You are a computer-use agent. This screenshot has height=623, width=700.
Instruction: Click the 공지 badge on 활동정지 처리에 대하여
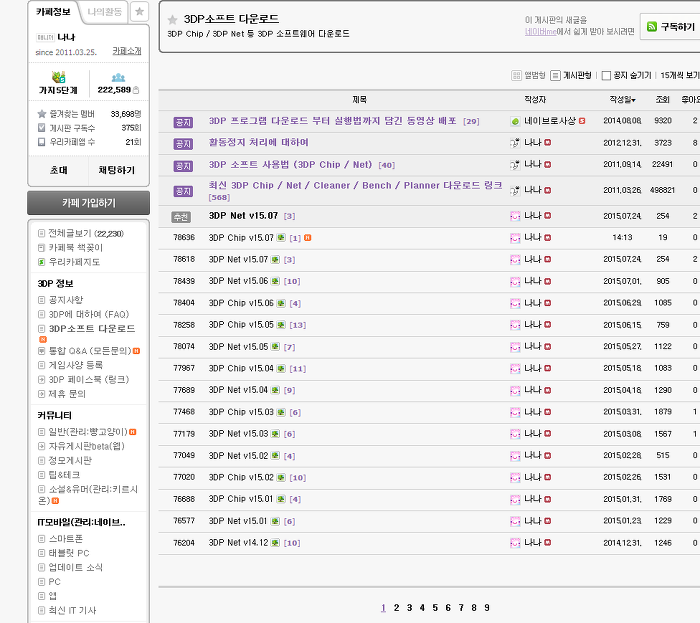pyautogui.click(x=183, y=144)
